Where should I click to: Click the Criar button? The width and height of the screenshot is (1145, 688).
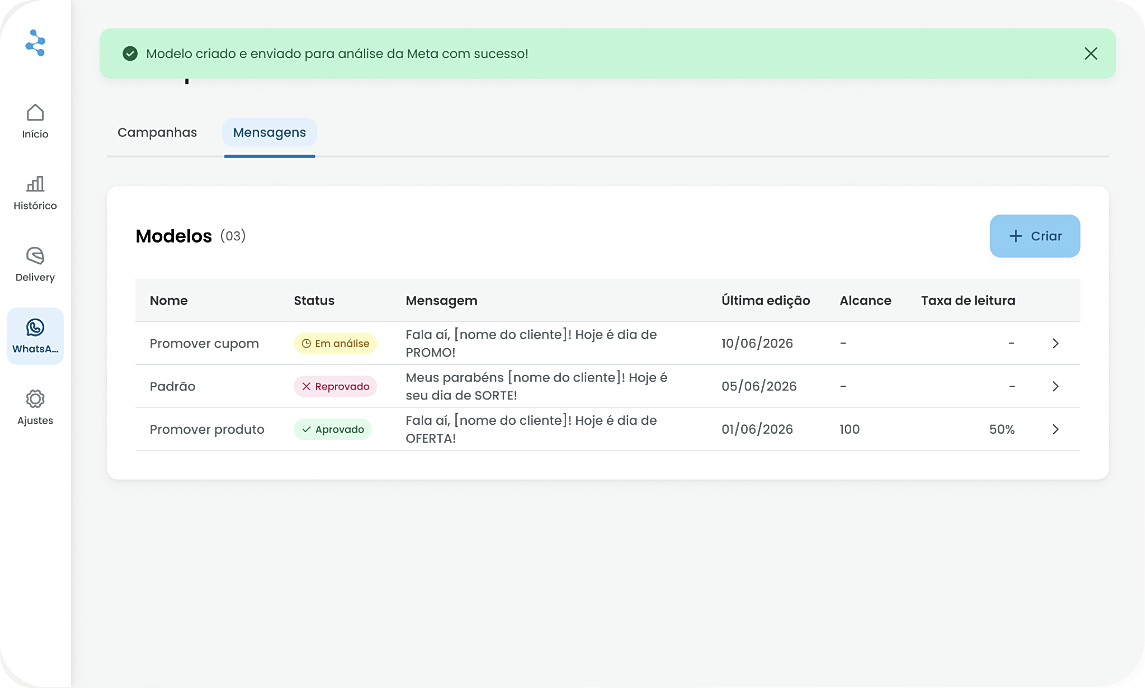pos(1035,236)
